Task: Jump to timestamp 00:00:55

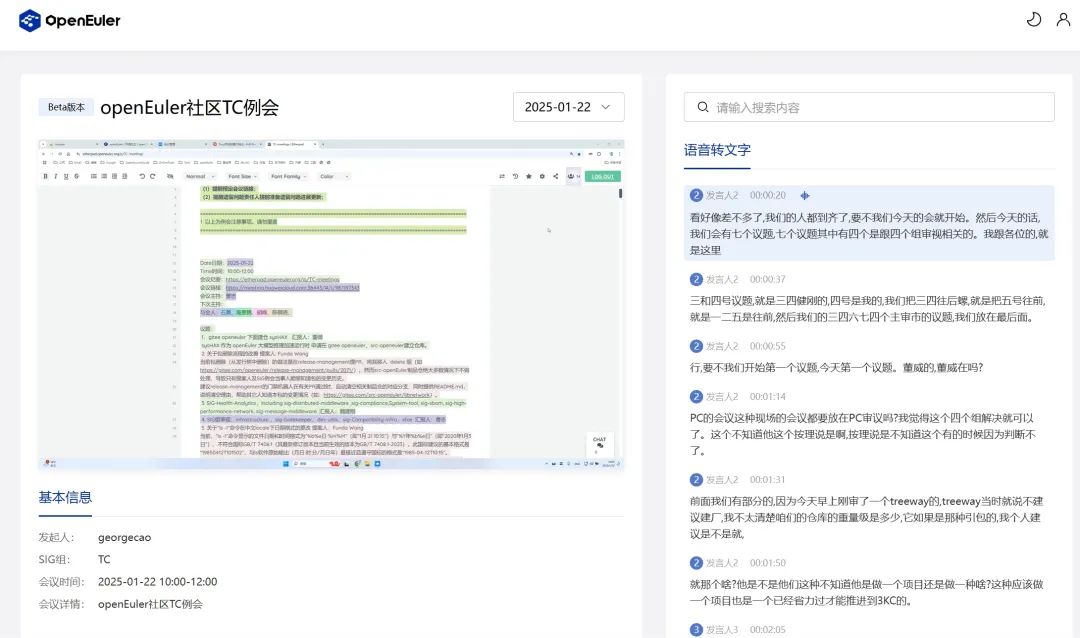Action: point(767,346)
